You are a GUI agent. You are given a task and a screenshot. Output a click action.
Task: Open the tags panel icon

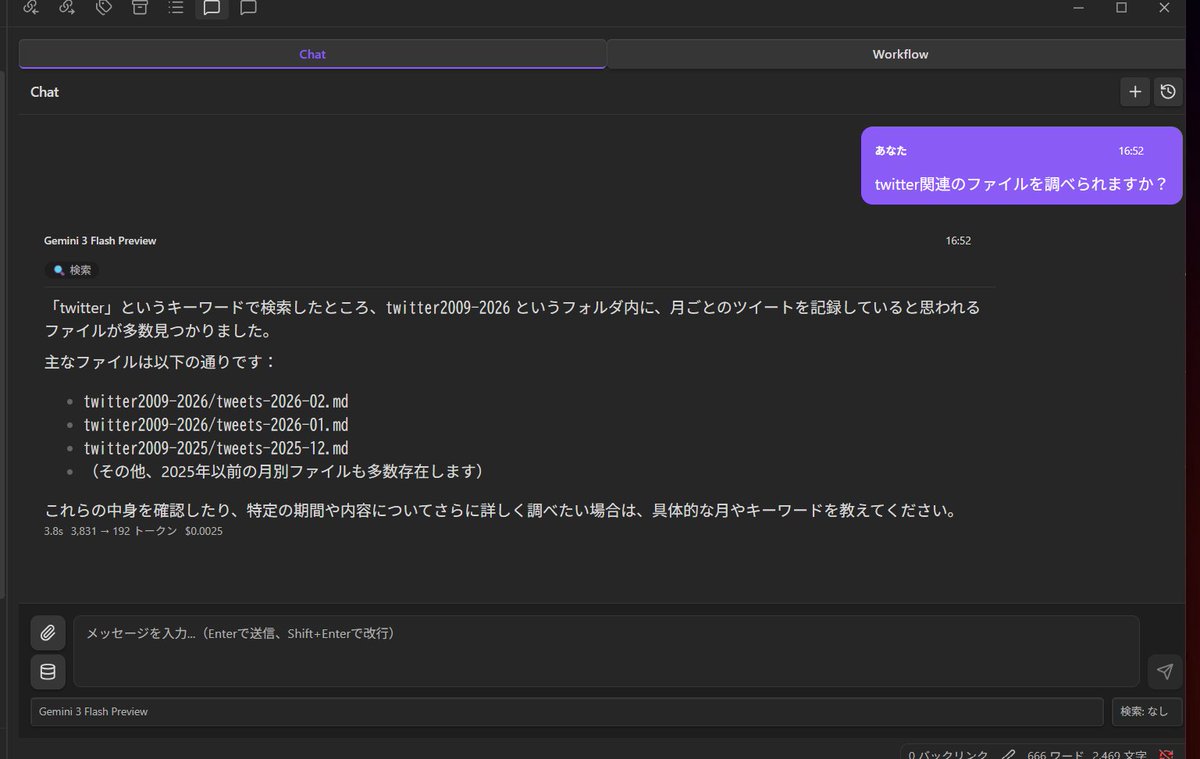point(103,8)
